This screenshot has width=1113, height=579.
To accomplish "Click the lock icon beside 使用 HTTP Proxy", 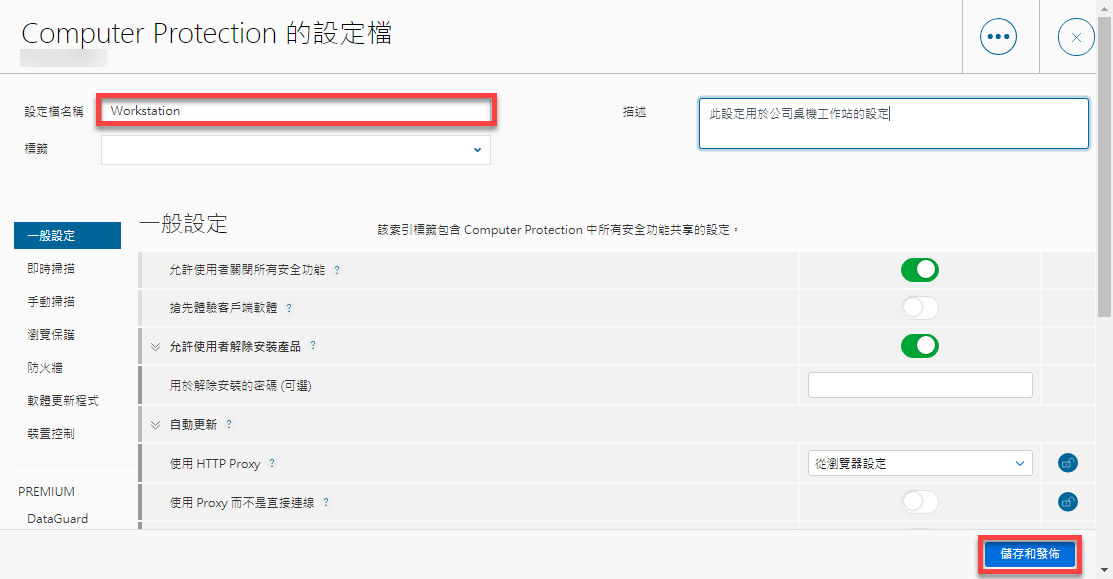I will click(1067, 463).
